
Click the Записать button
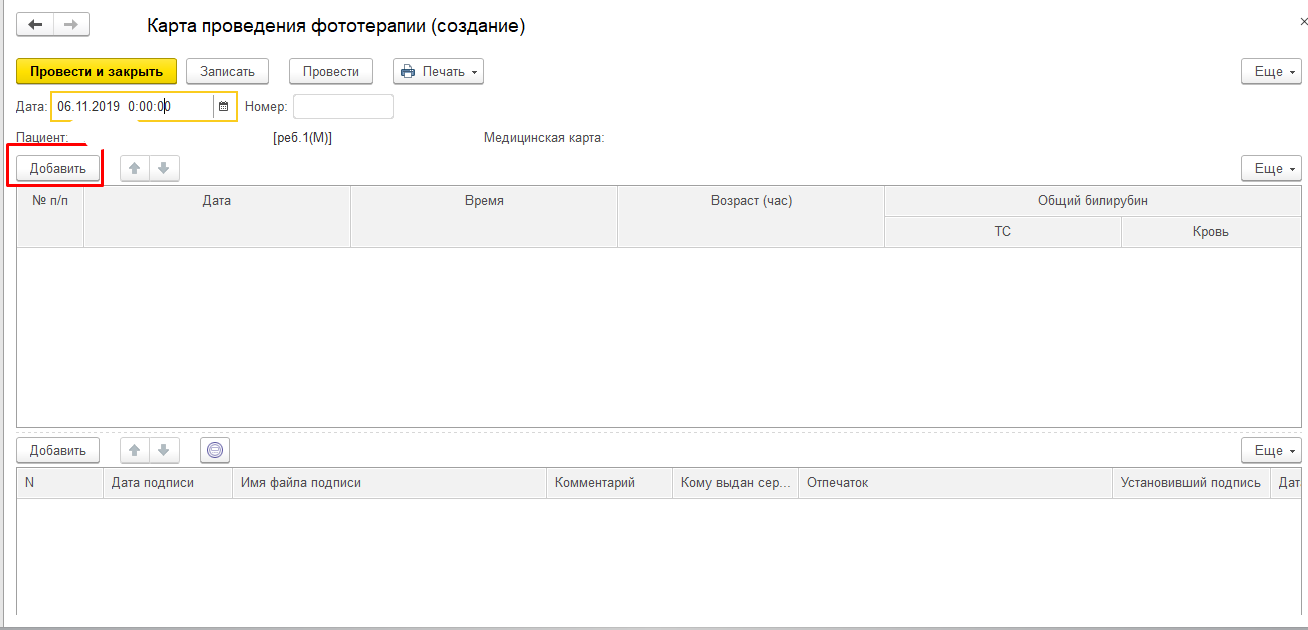click(227, 72)
